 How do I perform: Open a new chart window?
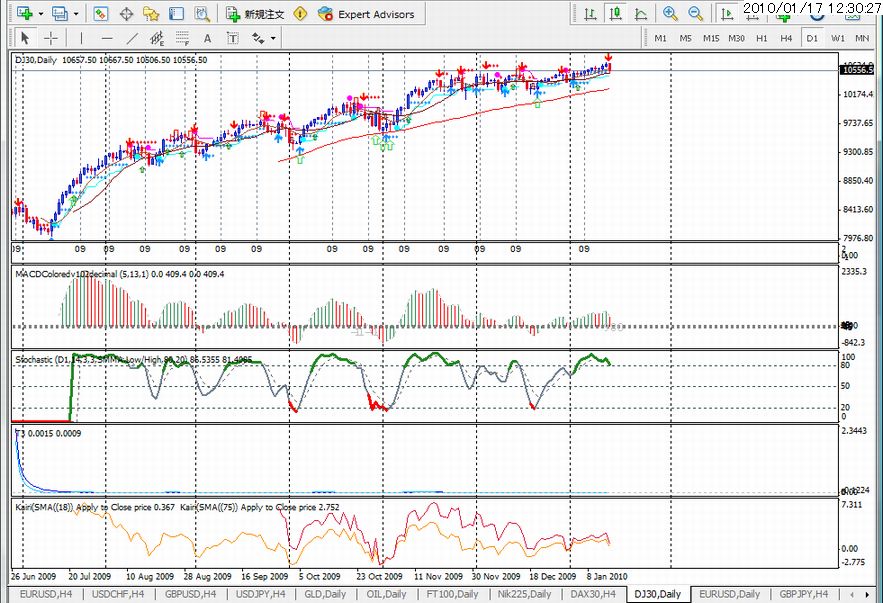[x=25, y=13]
